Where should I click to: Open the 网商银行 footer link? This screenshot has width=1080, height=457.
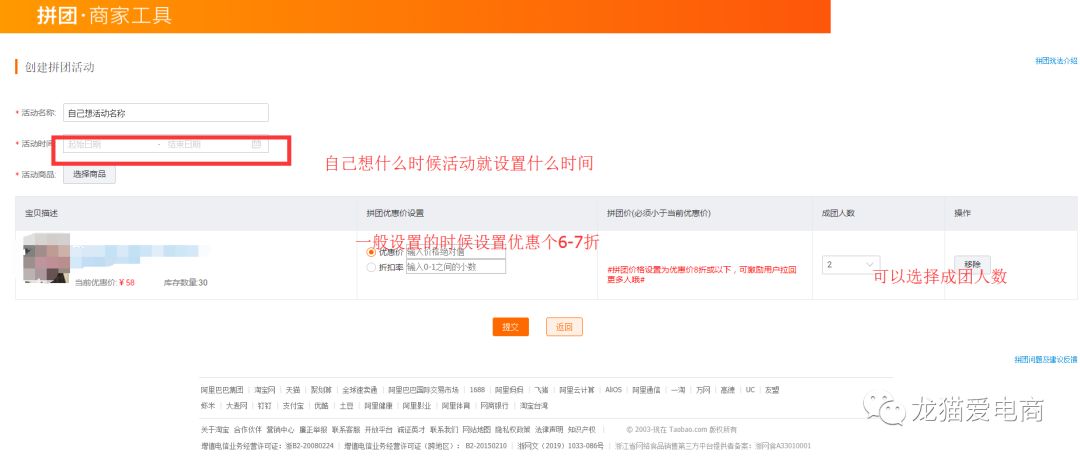tap(495, 405)
